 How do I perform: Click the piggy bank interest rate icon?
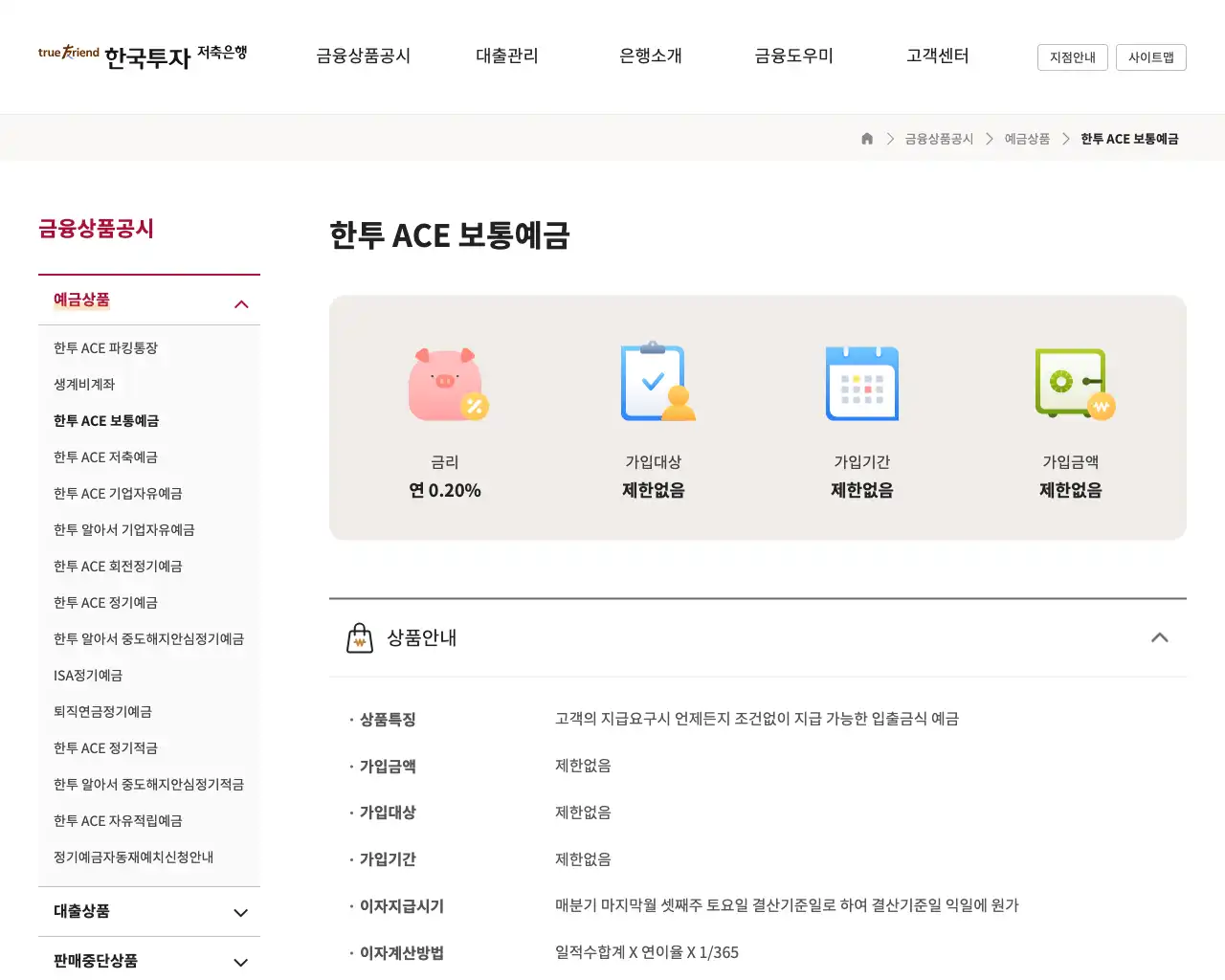[448, 385]
